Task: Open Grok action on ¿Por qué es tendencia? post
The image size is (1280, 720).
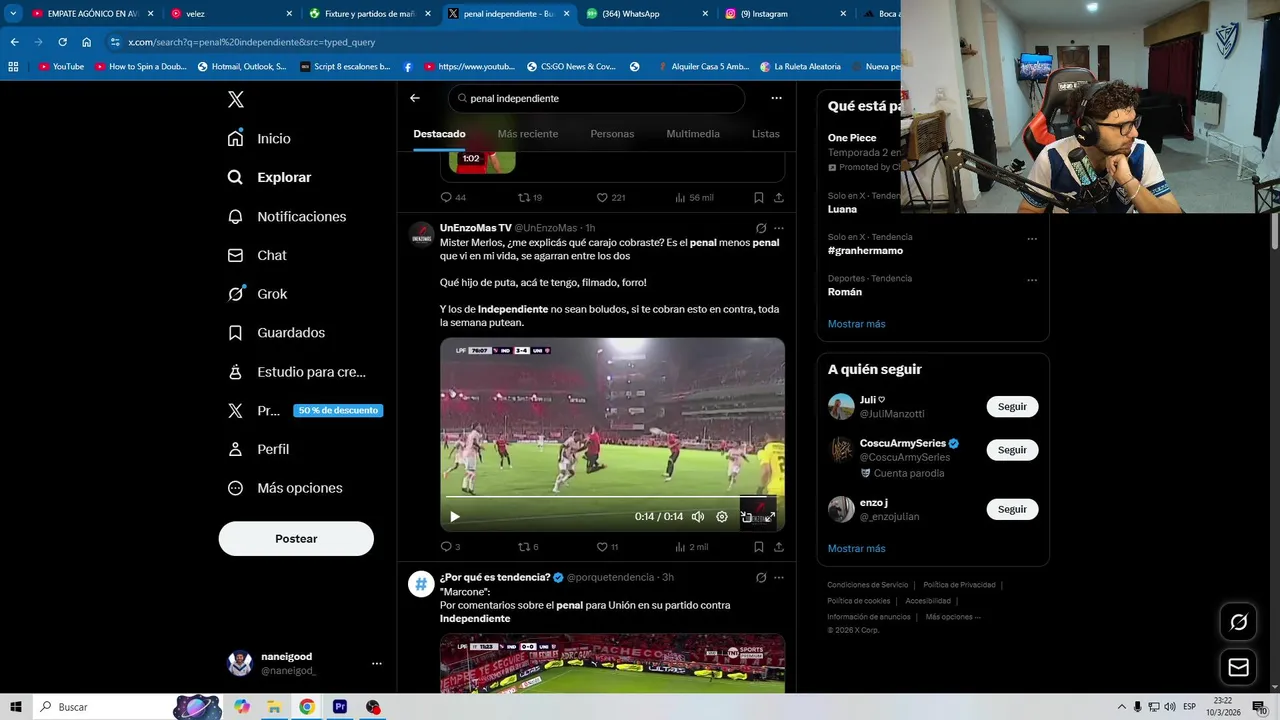Action: click(761, 577)
